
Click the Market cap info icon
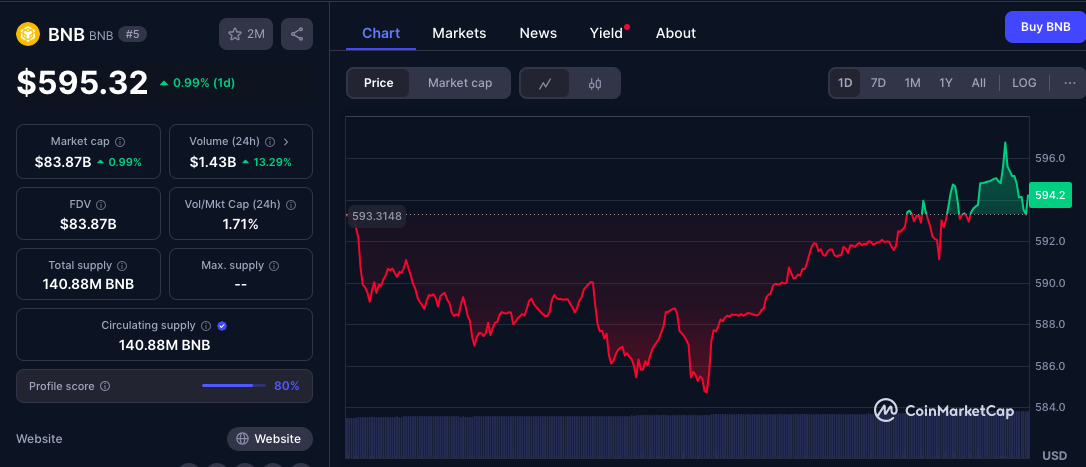120,142
